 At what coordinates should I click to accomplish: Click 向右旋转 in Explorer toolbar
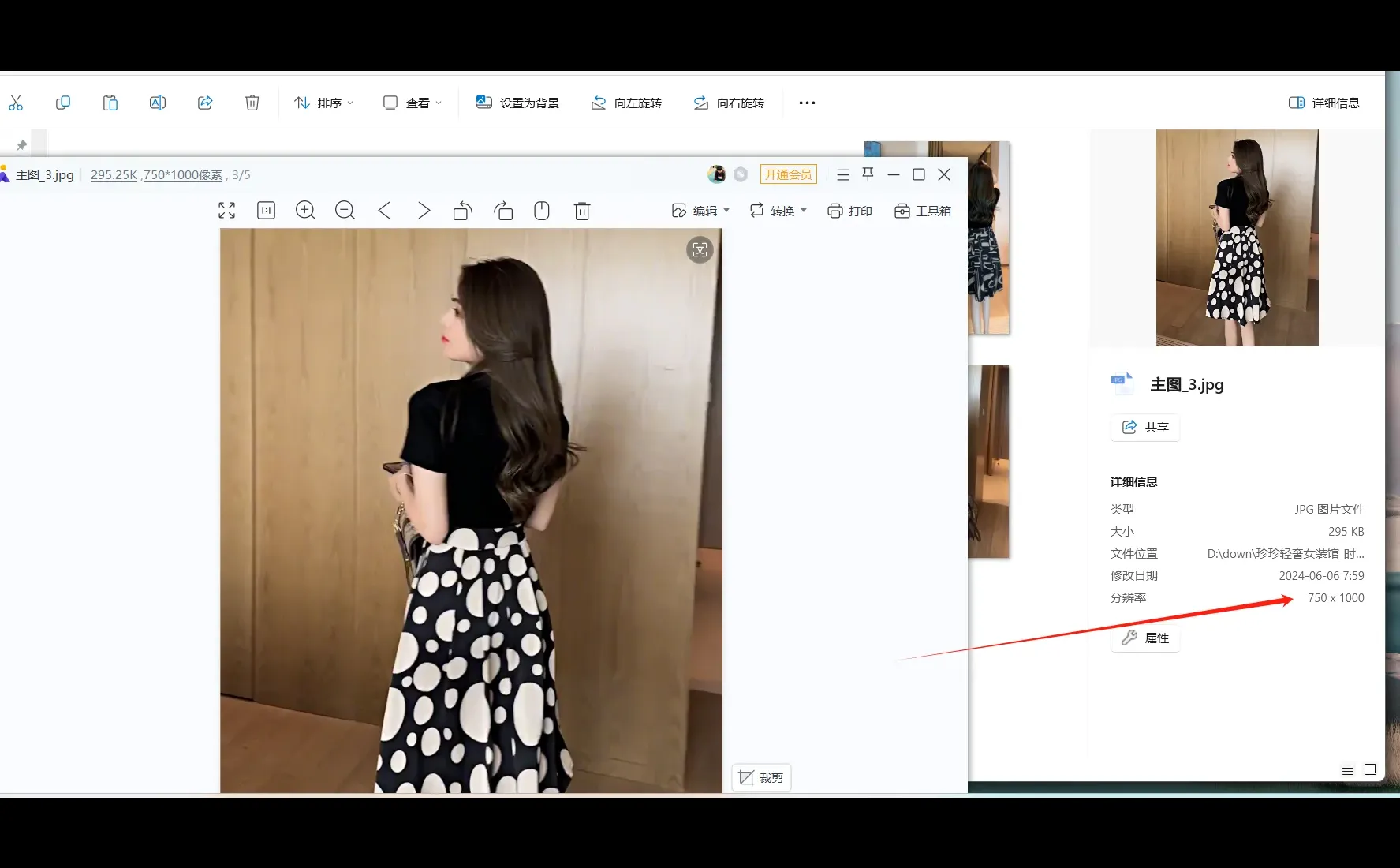coord(729,103)
